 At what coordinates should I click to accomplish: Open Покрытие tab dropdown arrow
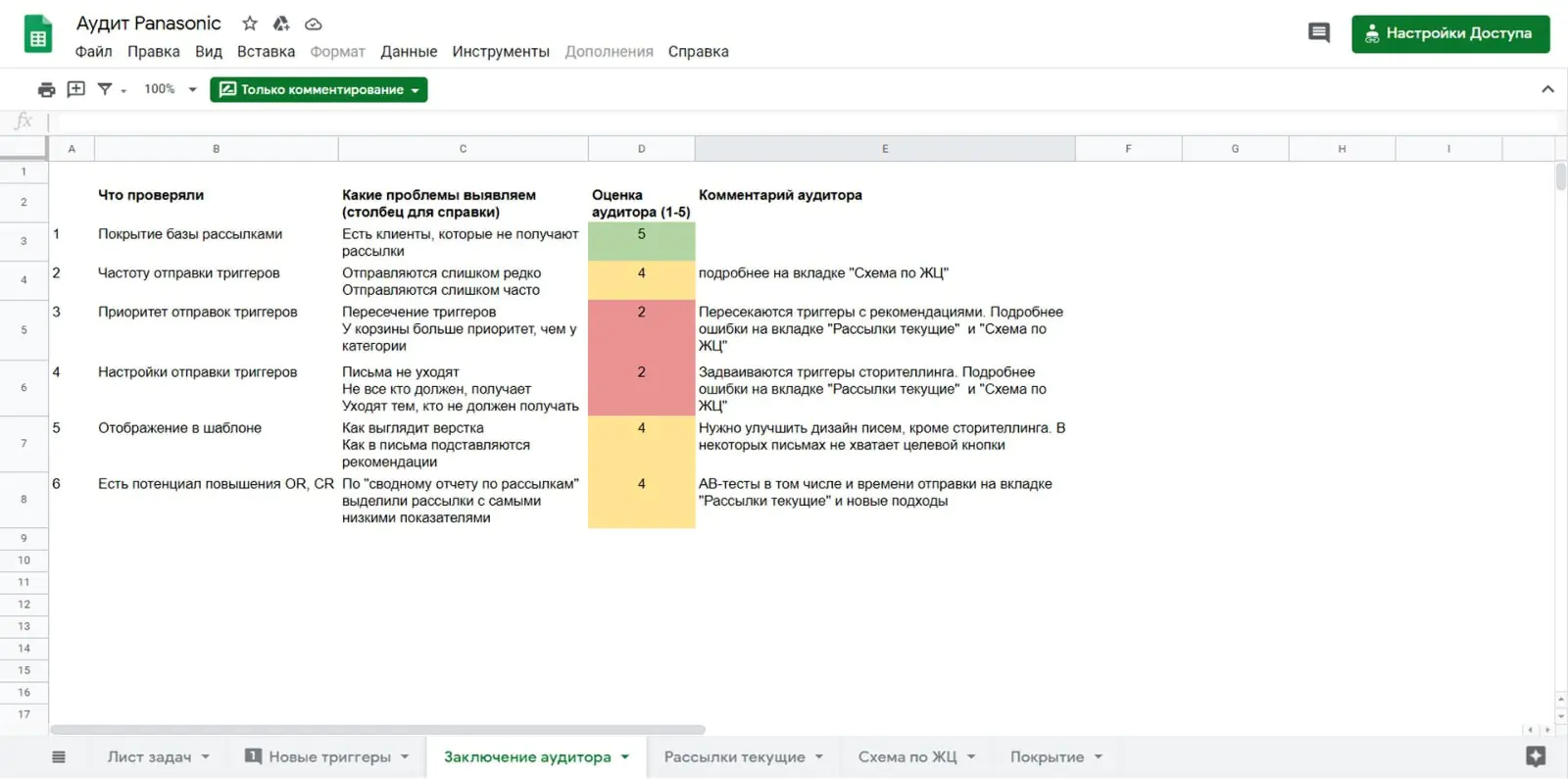[x=1099, y=756]
